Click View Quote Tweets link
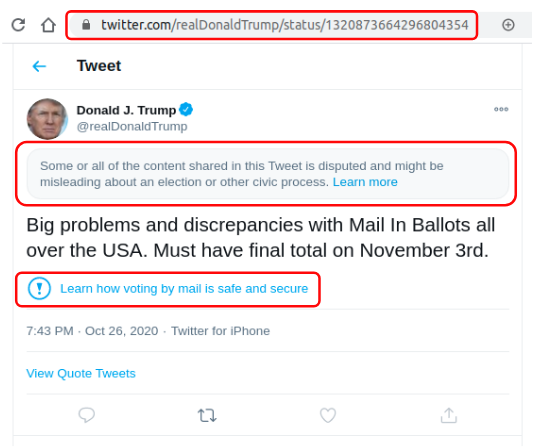Viewport: 537px width, 447px height. (x=81, y=373)
